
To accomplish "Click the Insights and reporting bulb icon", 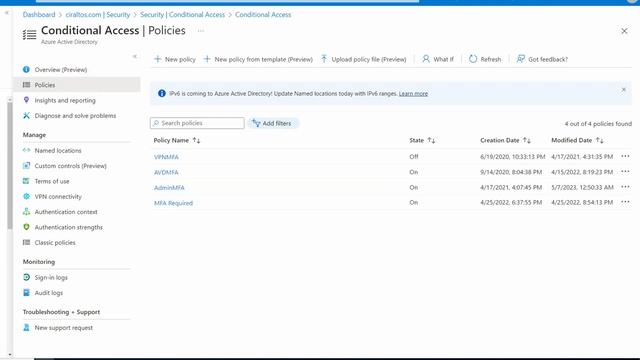I will 27,100.
